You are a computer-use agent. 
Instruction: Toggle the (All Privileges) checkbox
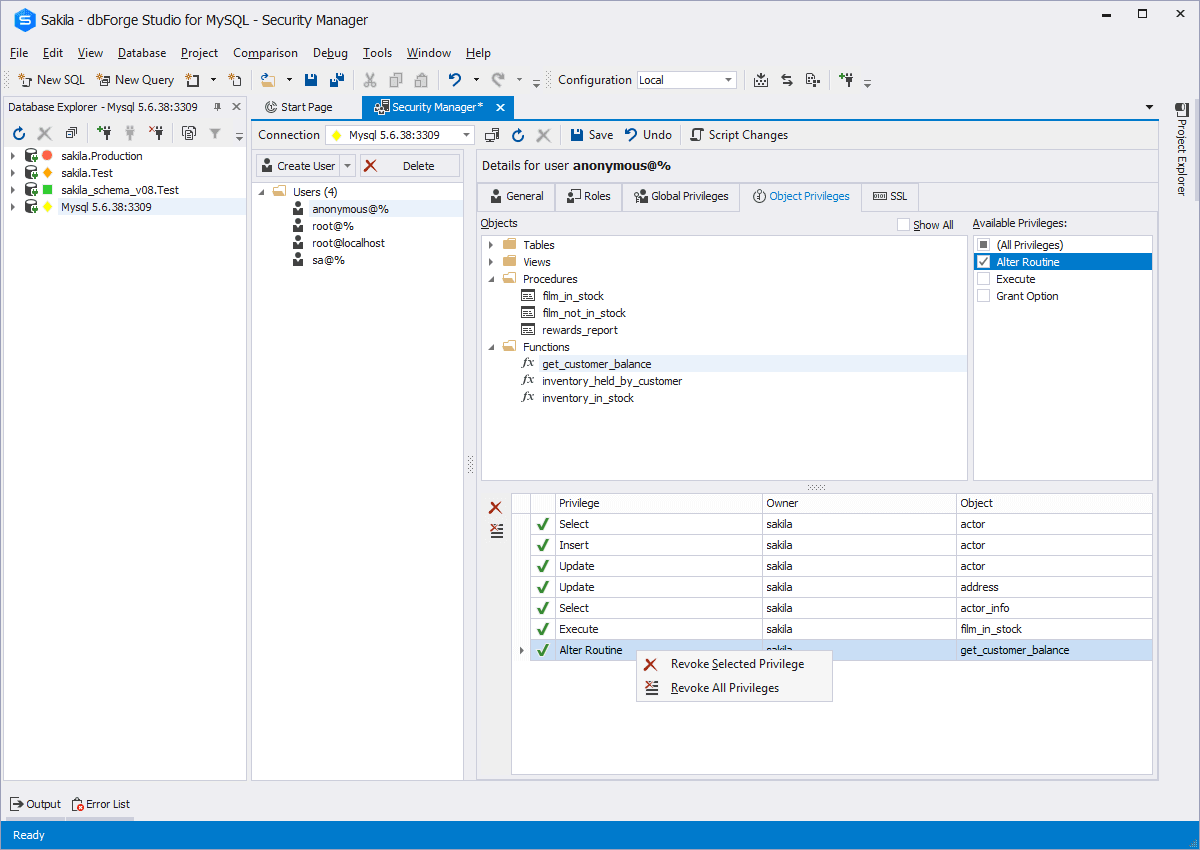coord(983,245)
